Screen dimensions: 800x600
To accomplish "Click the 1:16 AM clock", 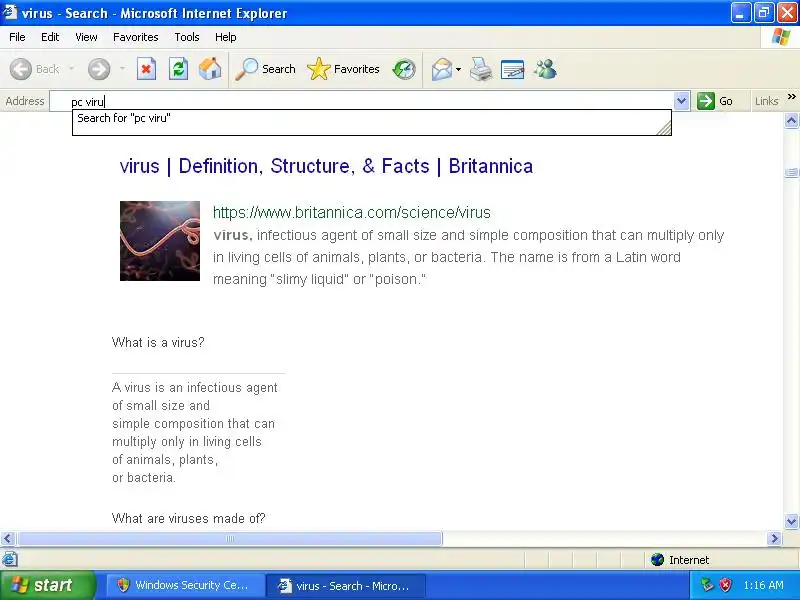I will [763, 585].
